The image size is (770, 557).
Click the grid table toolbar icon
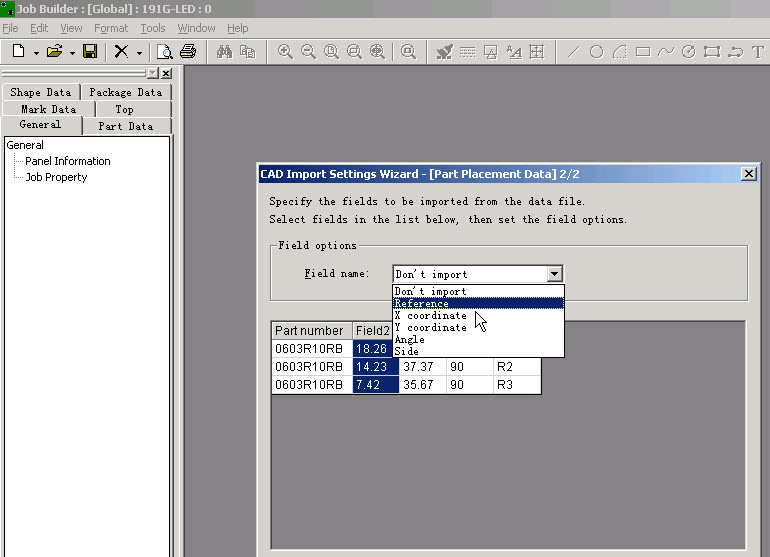click(x=537, y=52)
